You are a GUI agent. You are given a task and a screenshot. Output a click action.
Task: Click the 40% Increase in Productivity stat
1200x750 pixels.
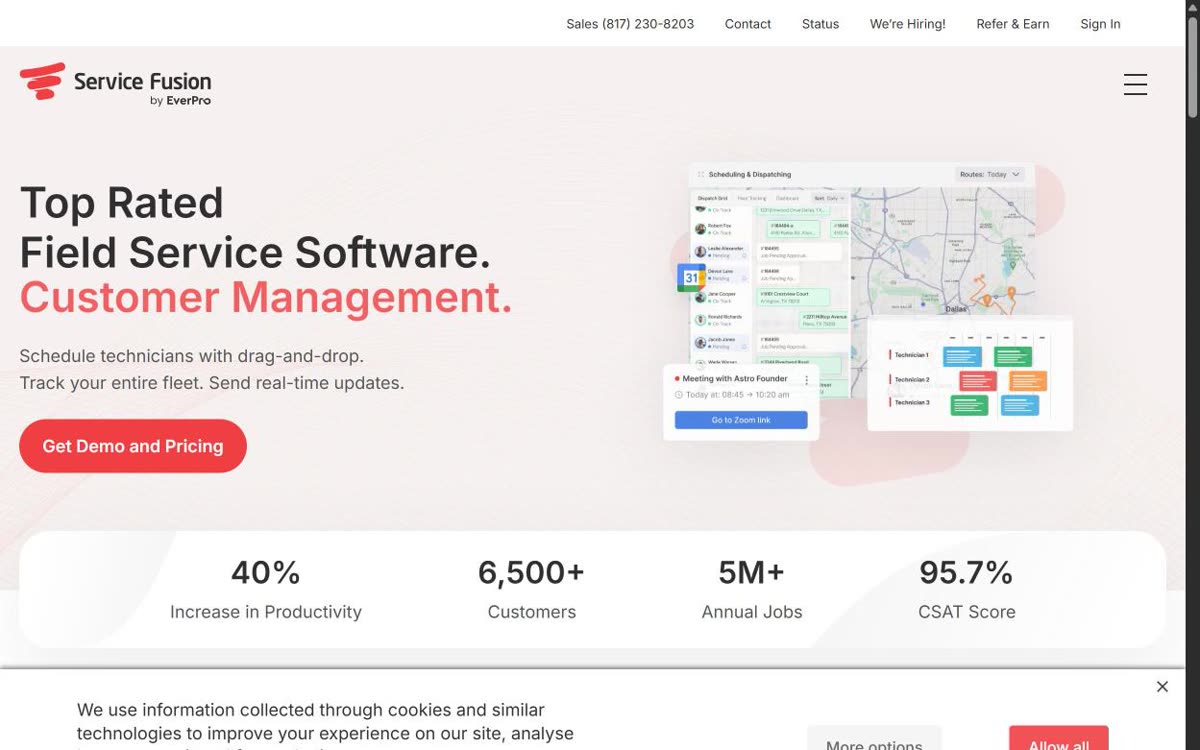tap(266, 590)
